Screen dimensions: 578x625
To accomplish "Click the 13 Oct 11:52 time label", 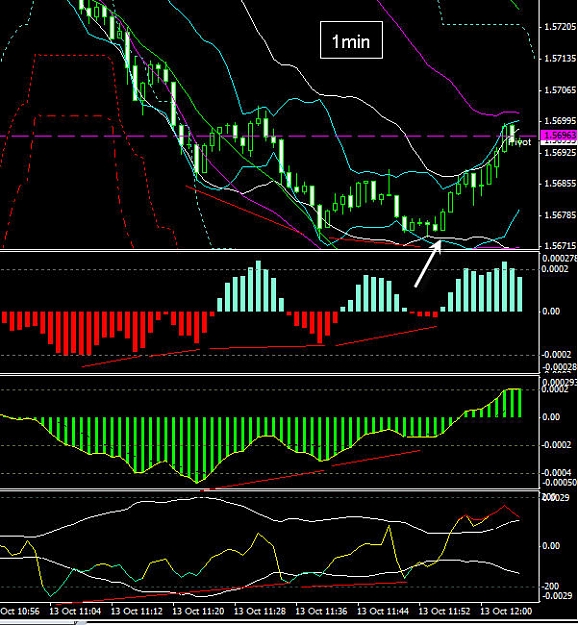I will [x=444, y=611].
